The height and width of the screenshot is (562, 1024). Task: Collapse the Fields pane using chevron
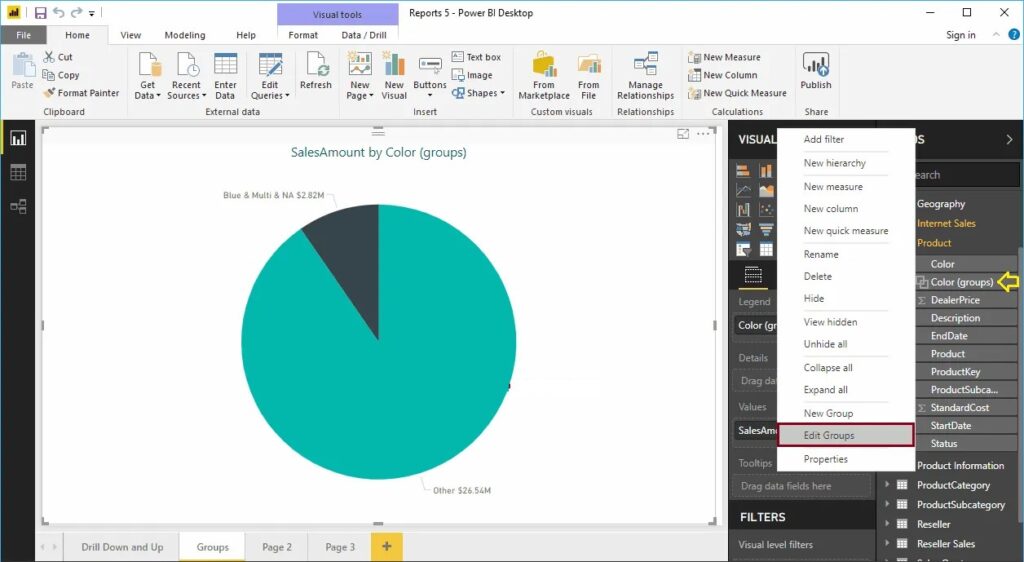click(x=1009, y=139)
